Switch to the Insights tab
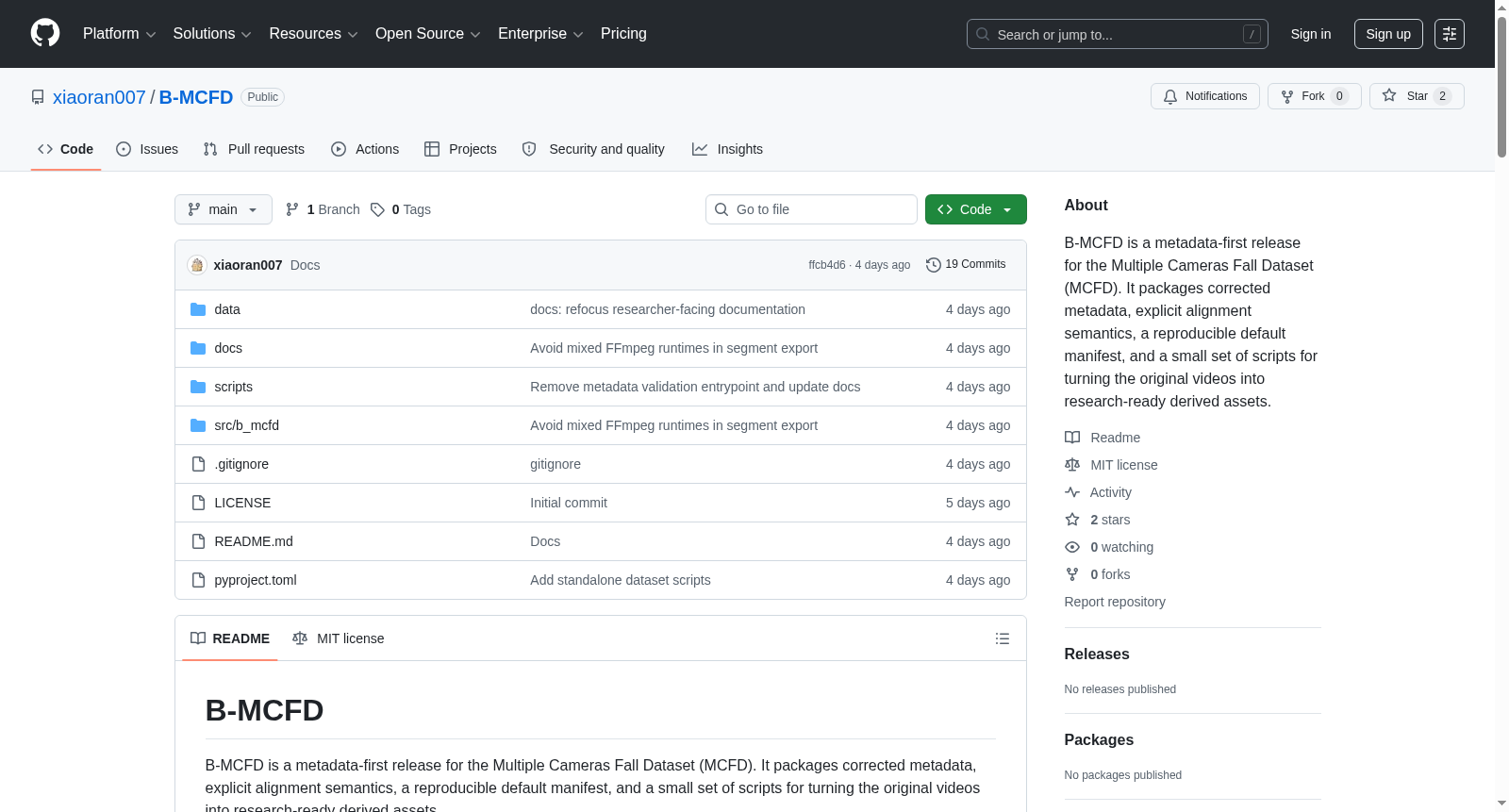 click(x=727, y=149)
